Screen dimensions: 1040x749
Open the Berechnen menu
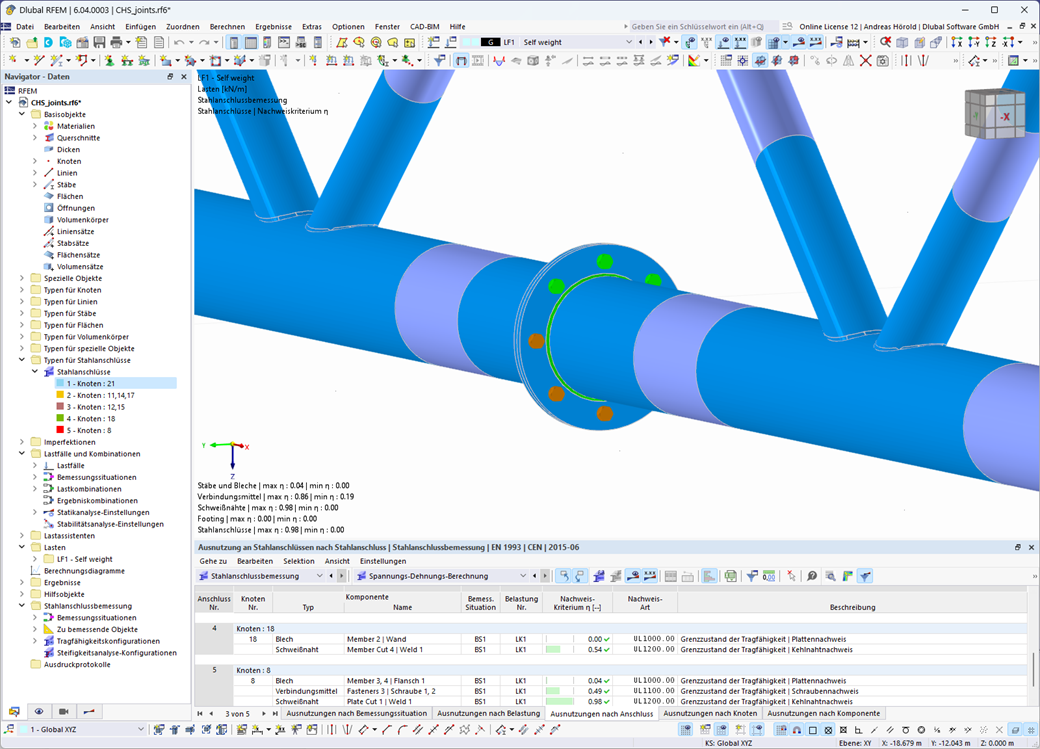point(227,27)
